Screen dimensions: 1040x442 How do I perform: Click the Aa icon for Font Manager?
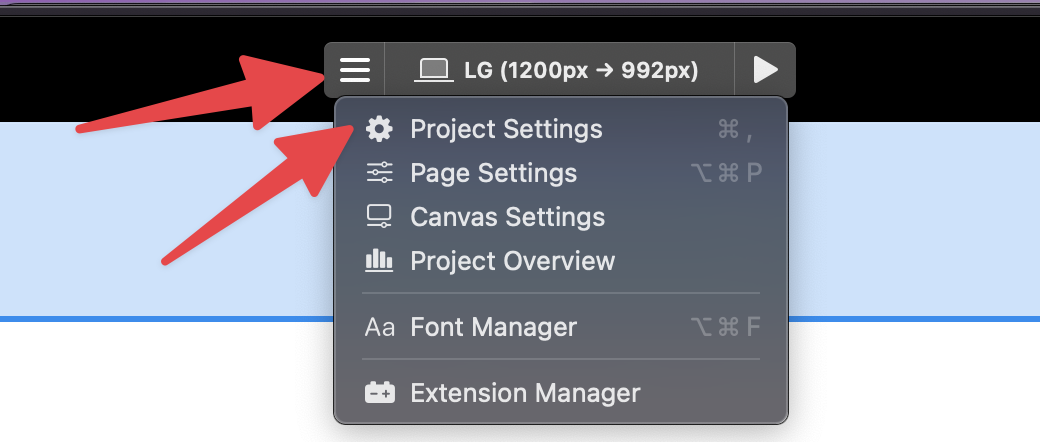[379, 327]
